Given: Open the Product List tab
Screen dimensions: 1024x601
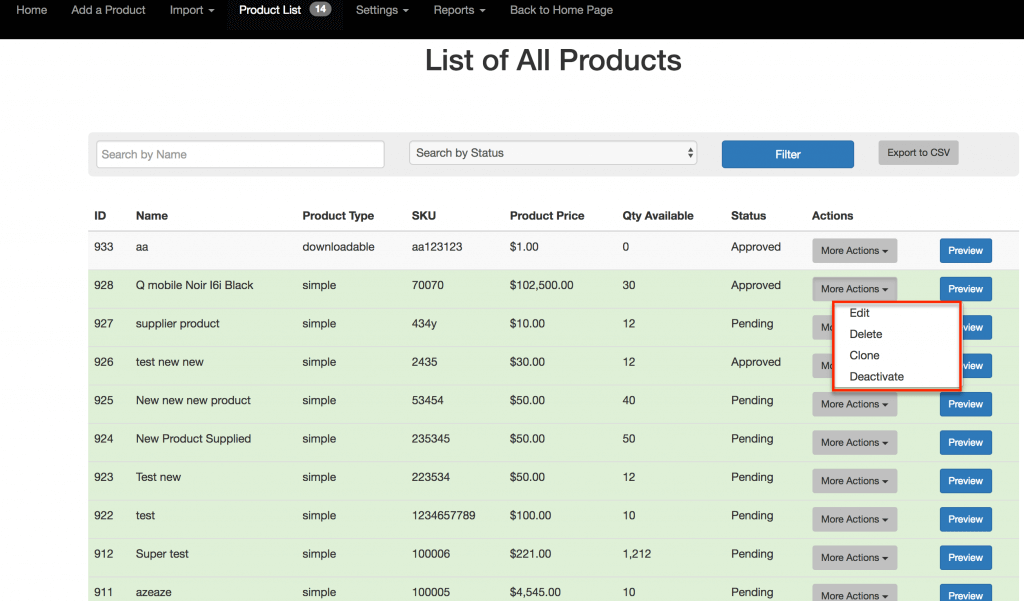Looking at the screenshot, I should (270, 10).
